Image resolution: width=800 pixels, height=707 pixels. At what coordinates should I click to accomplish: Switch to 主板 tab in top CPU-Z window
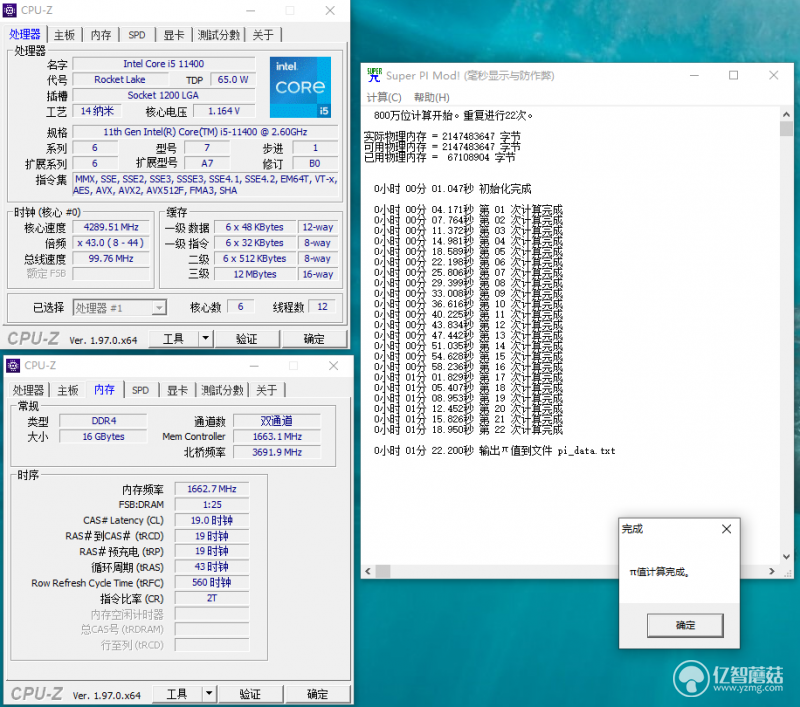(65, 35)
